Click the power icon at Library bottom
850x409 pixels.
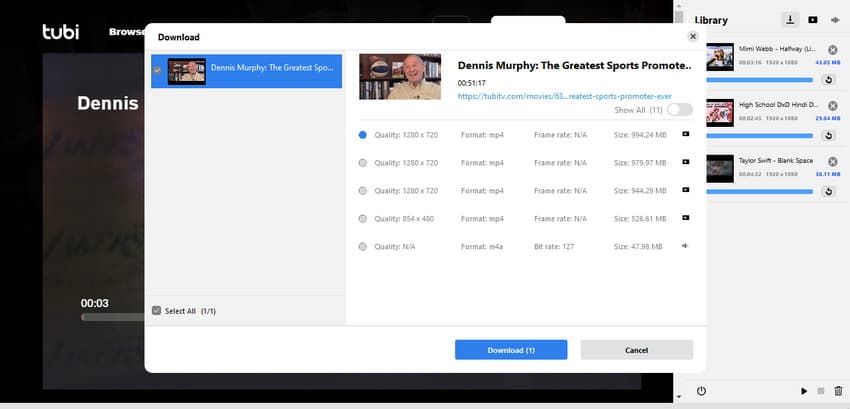701,390
